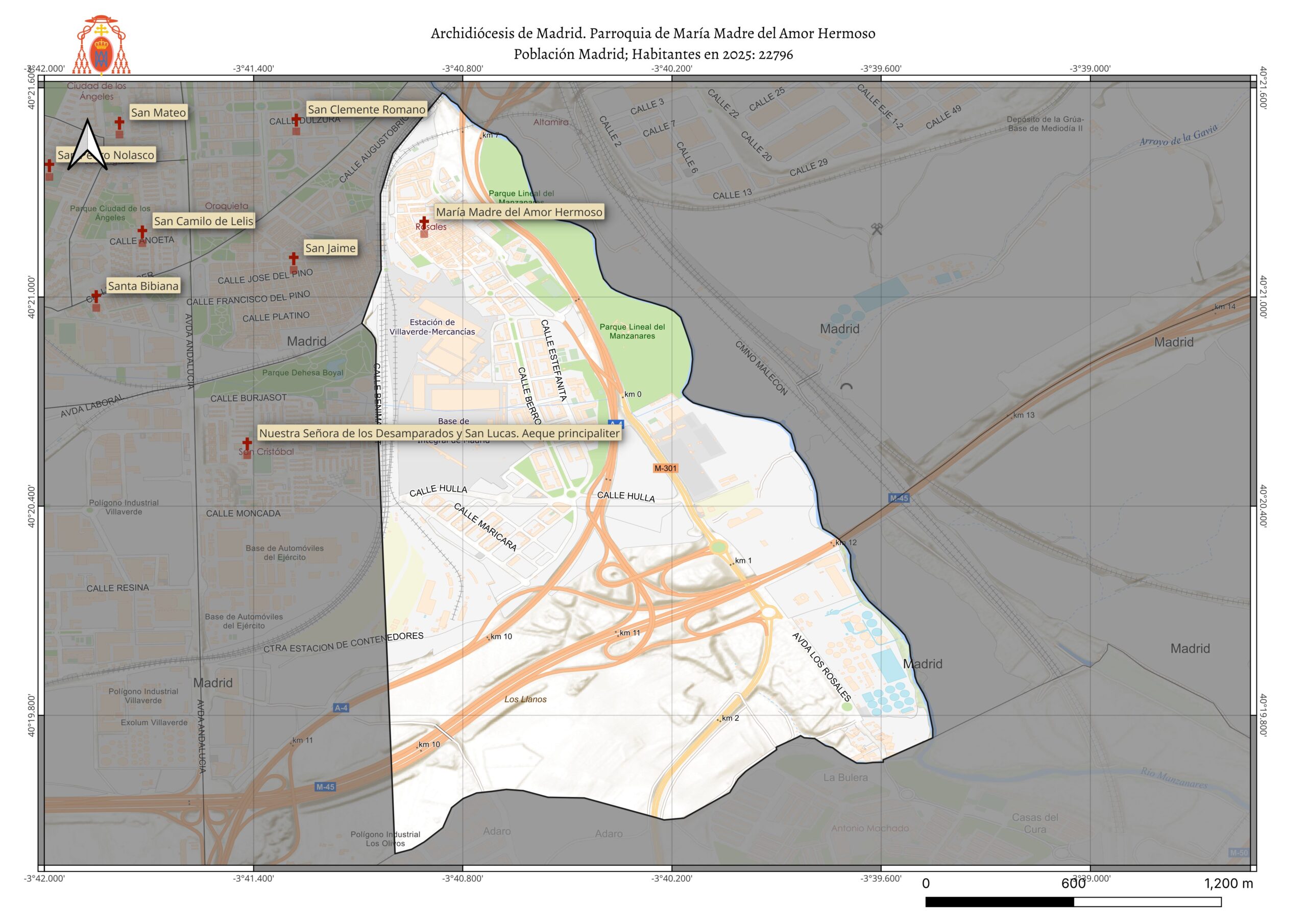Click the Los Llanos place label

[525, 699]
